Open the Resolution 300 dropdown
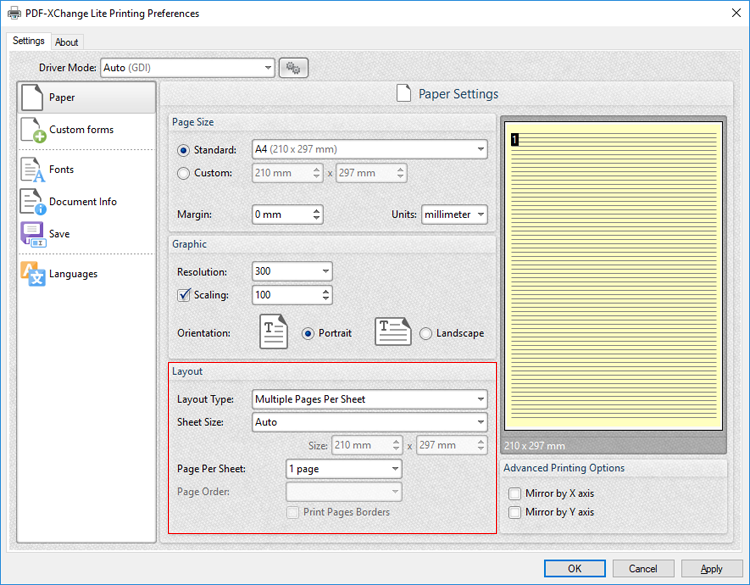Image resolution: width=750 pixels, height=585 pixels. pos(292,271)
